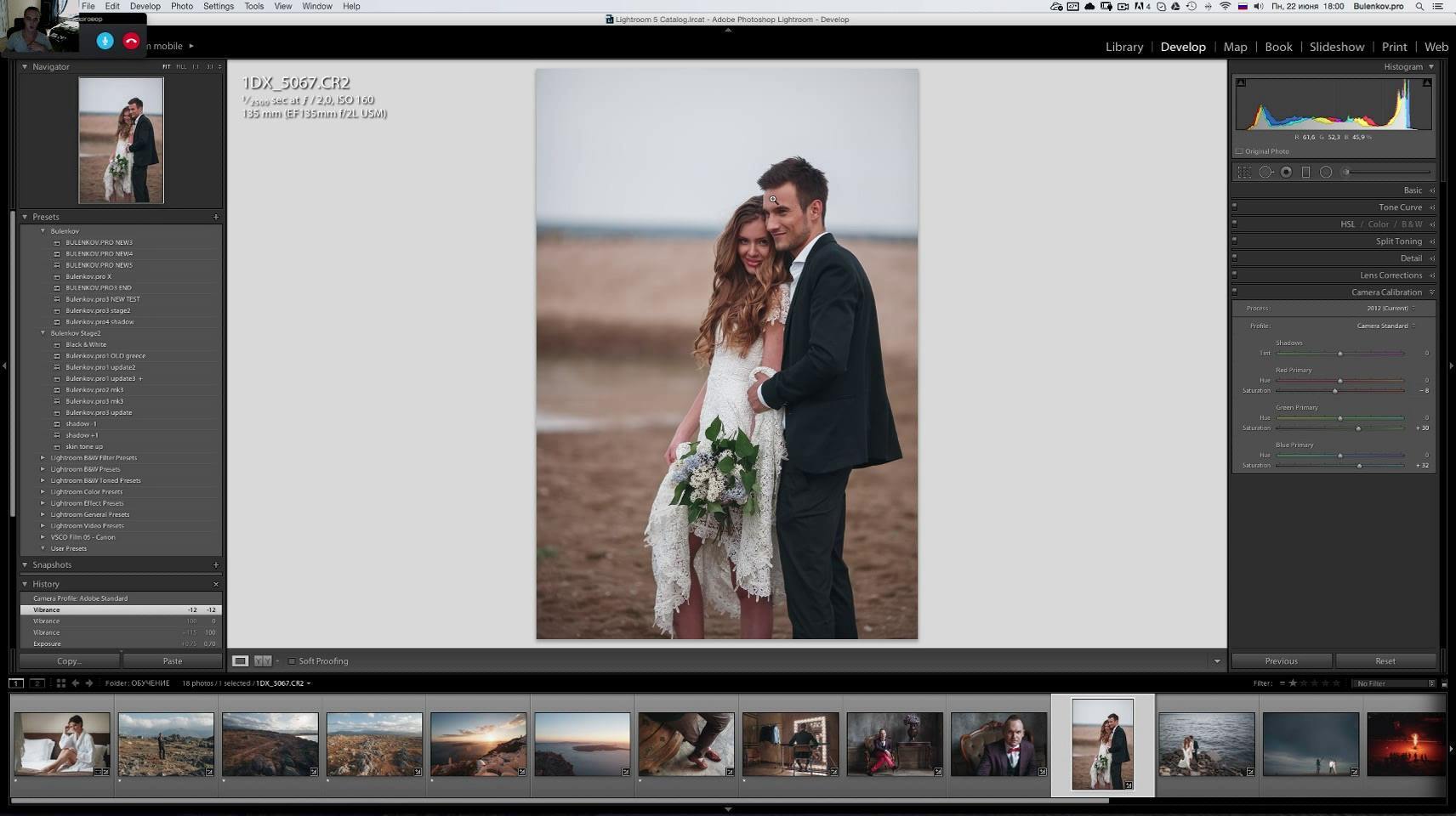Toggle the Camera Calibration panel switch

(x=1235, y=292)
